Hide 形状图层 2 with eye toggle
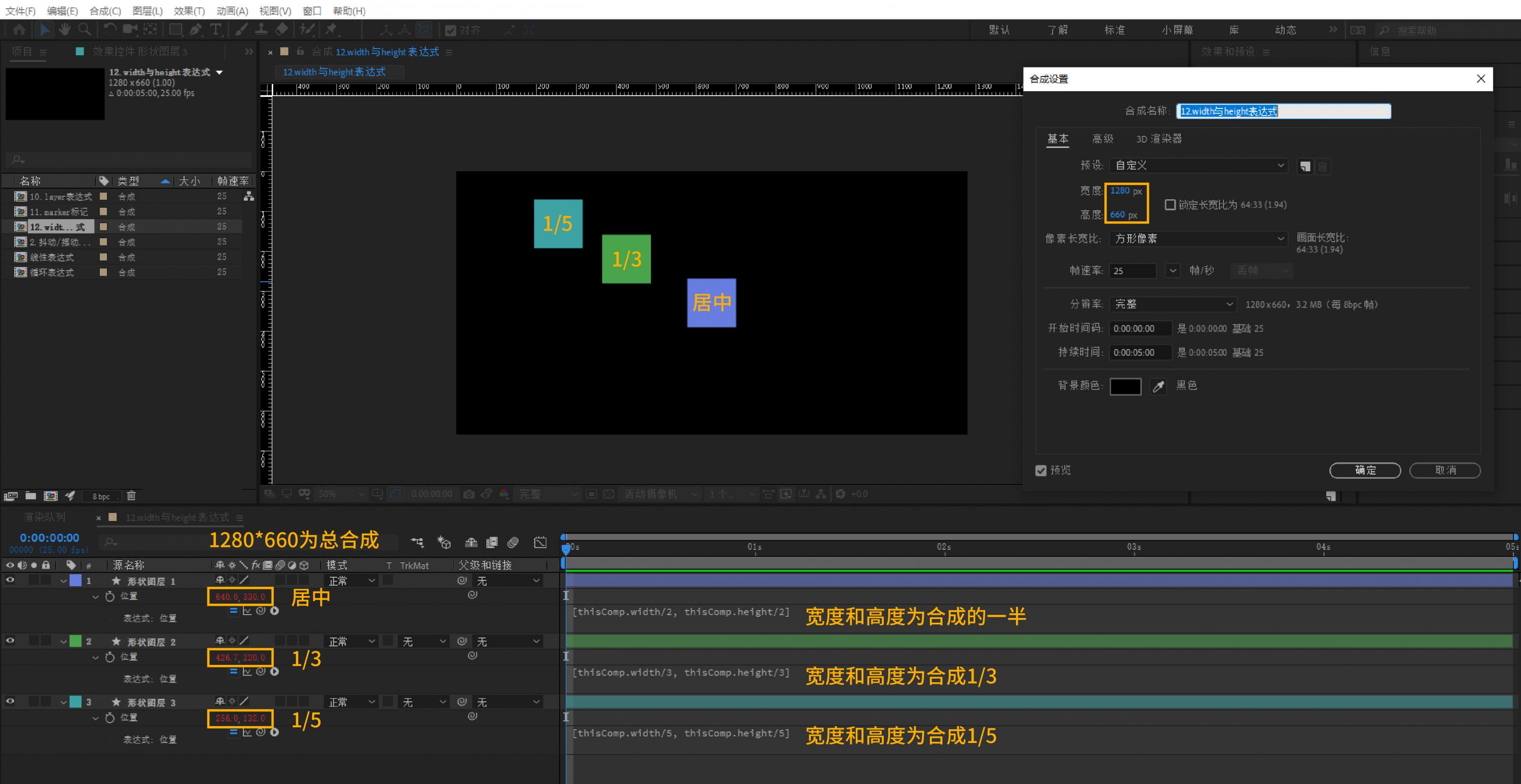 pos(10,641)
